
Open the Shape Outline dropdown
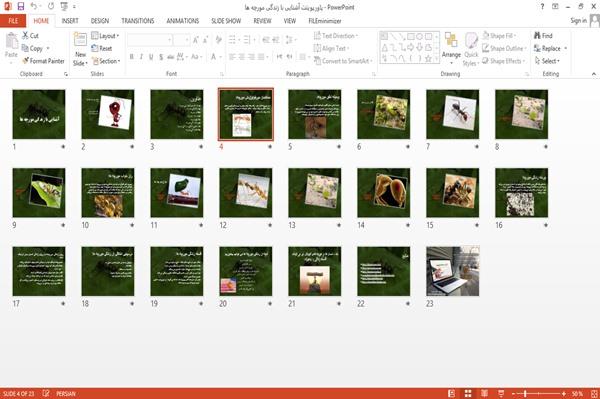point(504,48)
